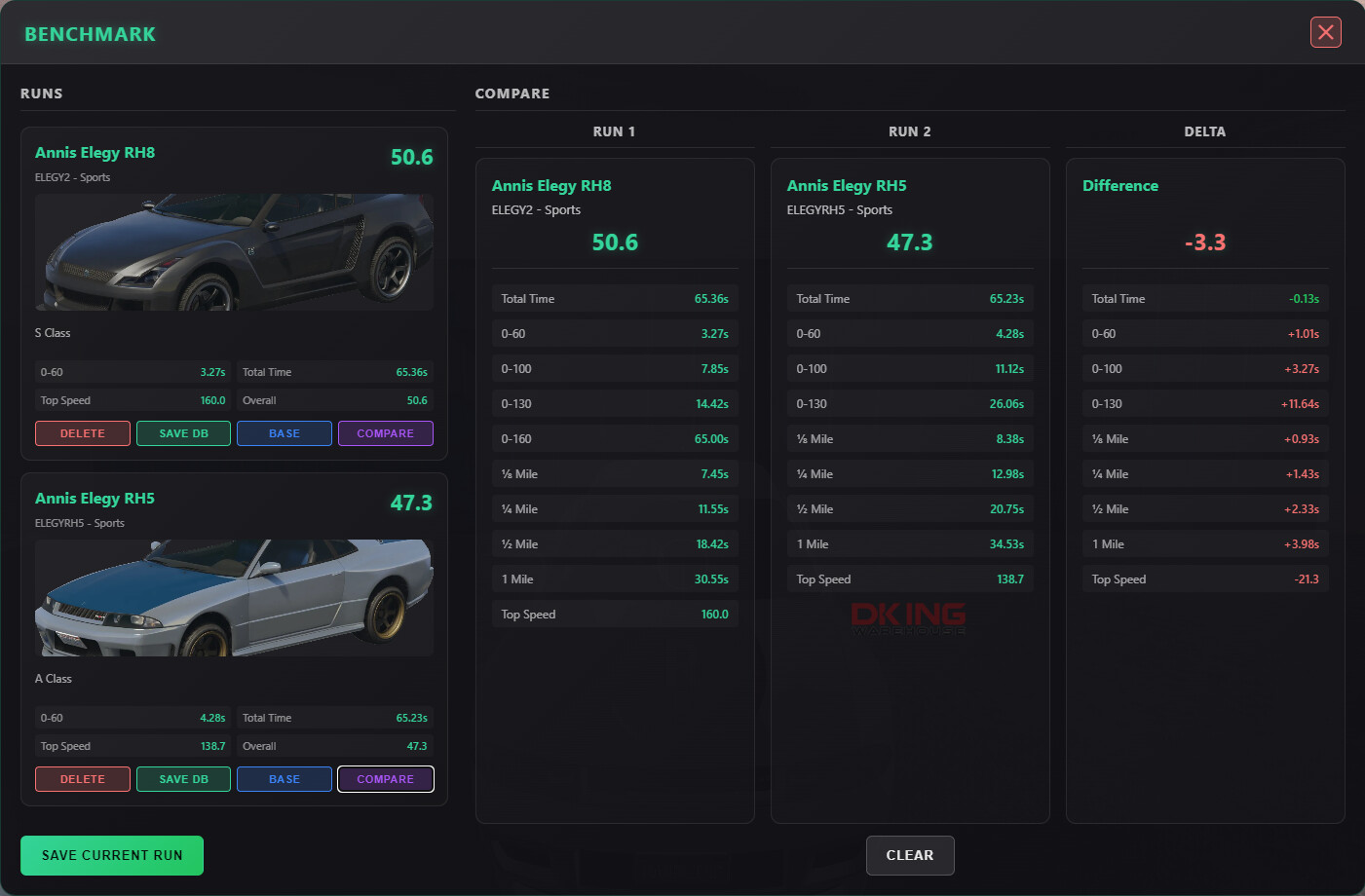Click Run 1 ¼ Mile value 11.55s
The image size is (1365, 896).
pos(713,509)
